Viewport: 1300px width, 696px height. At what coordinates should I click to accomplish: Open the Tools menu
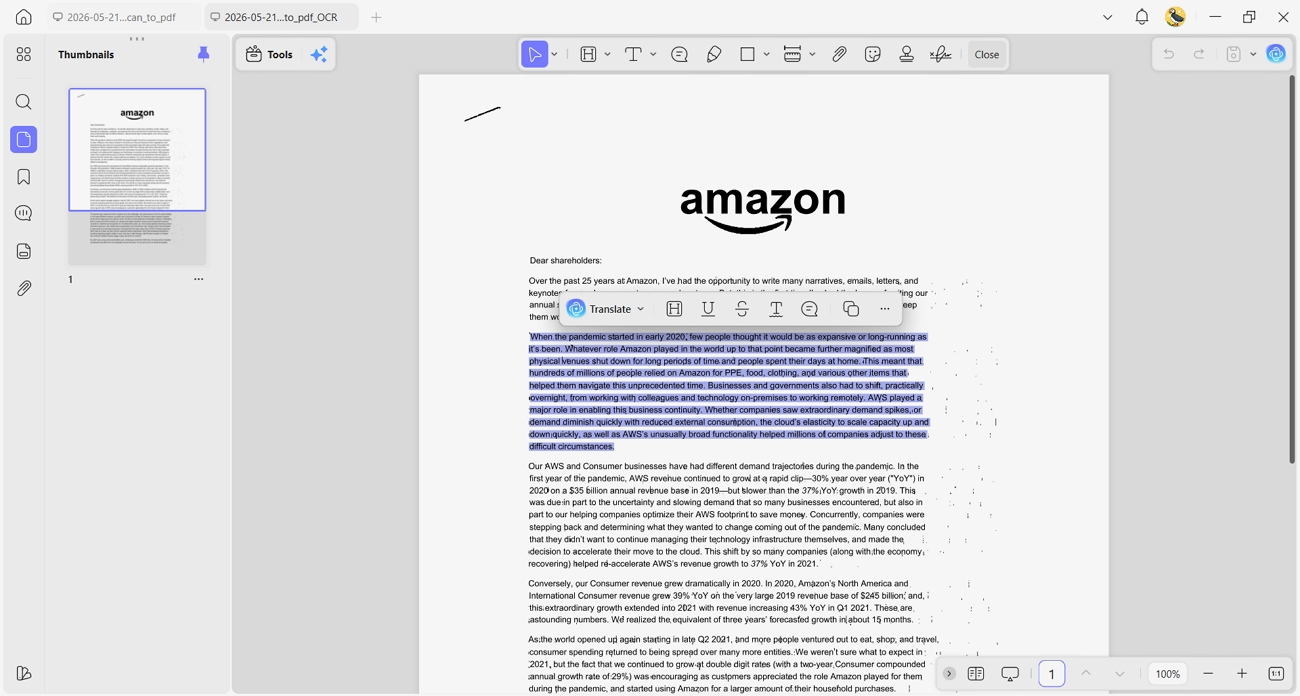click(270, 54)
